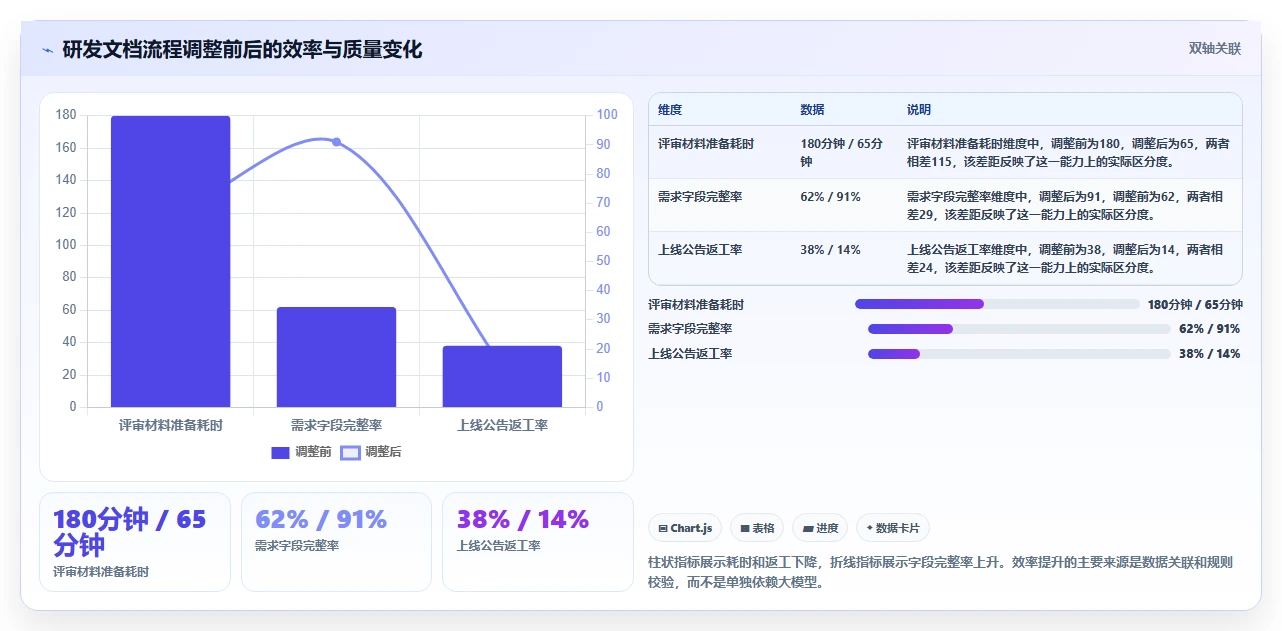Image resolution: width=1282 pixels, height=631 pixels.
Task: Click the summary paragraph starting 柱状指标展示耗时
Action: pyautogui.click(x=941, y=573)
